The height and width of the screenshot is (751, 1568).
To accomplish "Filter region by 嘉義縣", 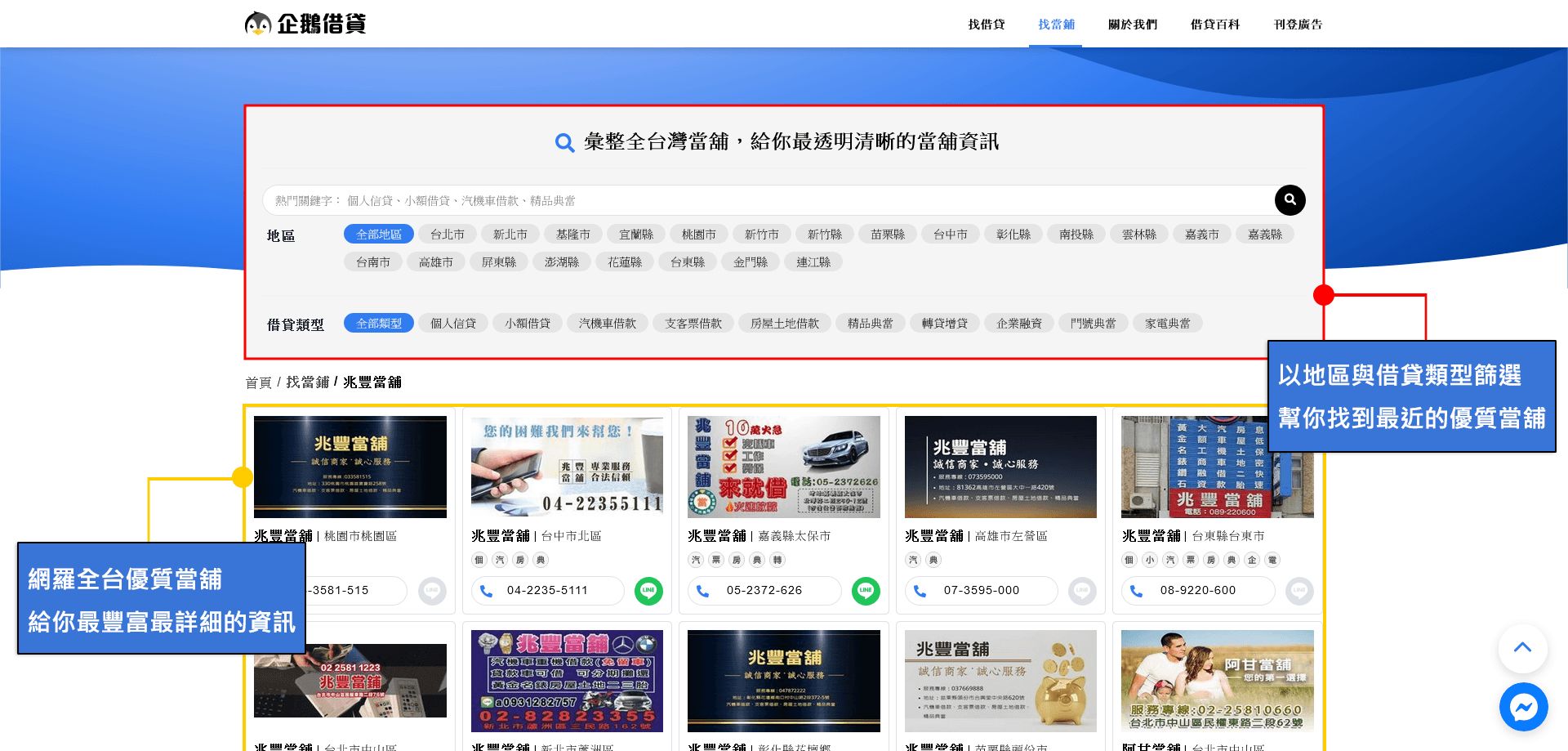I will (x=1265, y=235).
